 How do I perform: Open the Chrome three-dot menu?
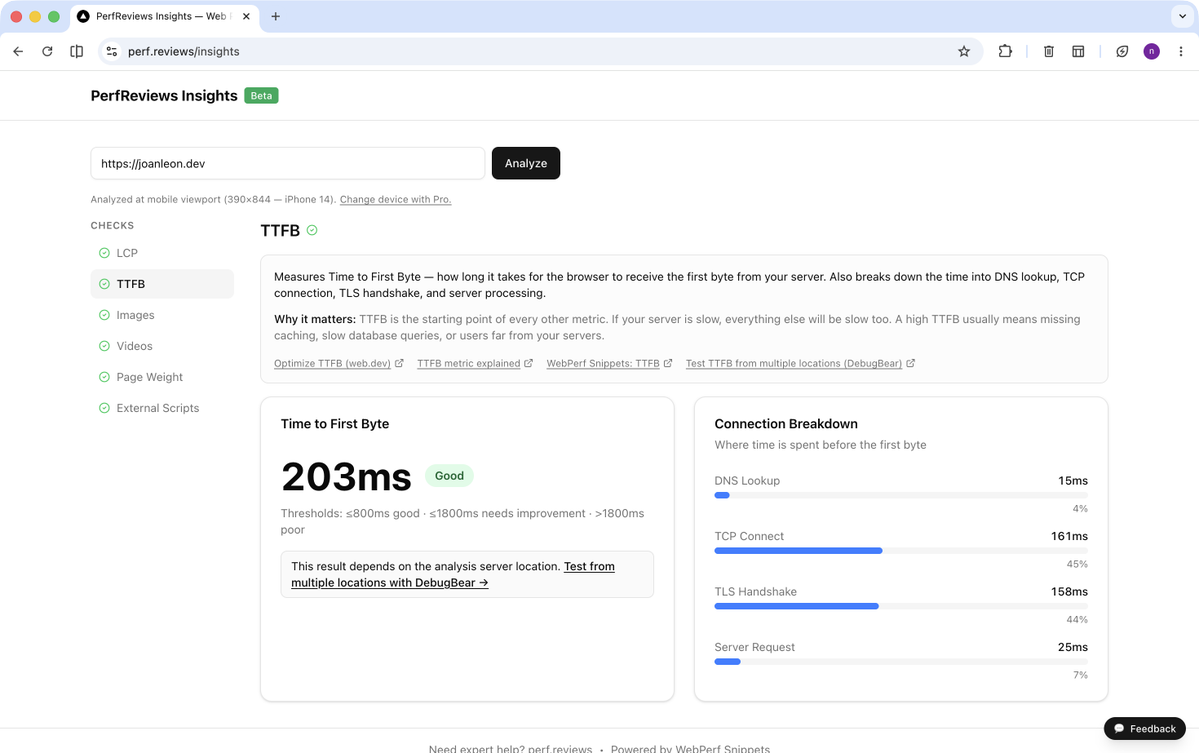click(1181, 51)
